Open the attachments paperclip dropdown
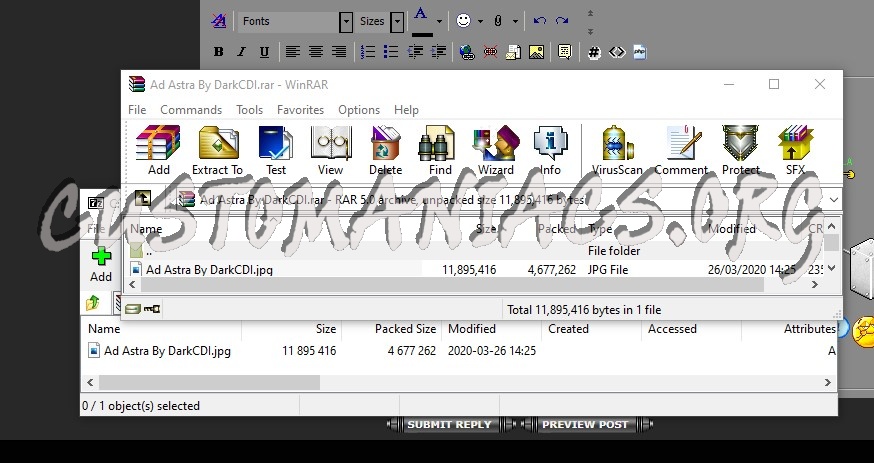This screenshot has width=874, height=463. click(x=515, y=22)
